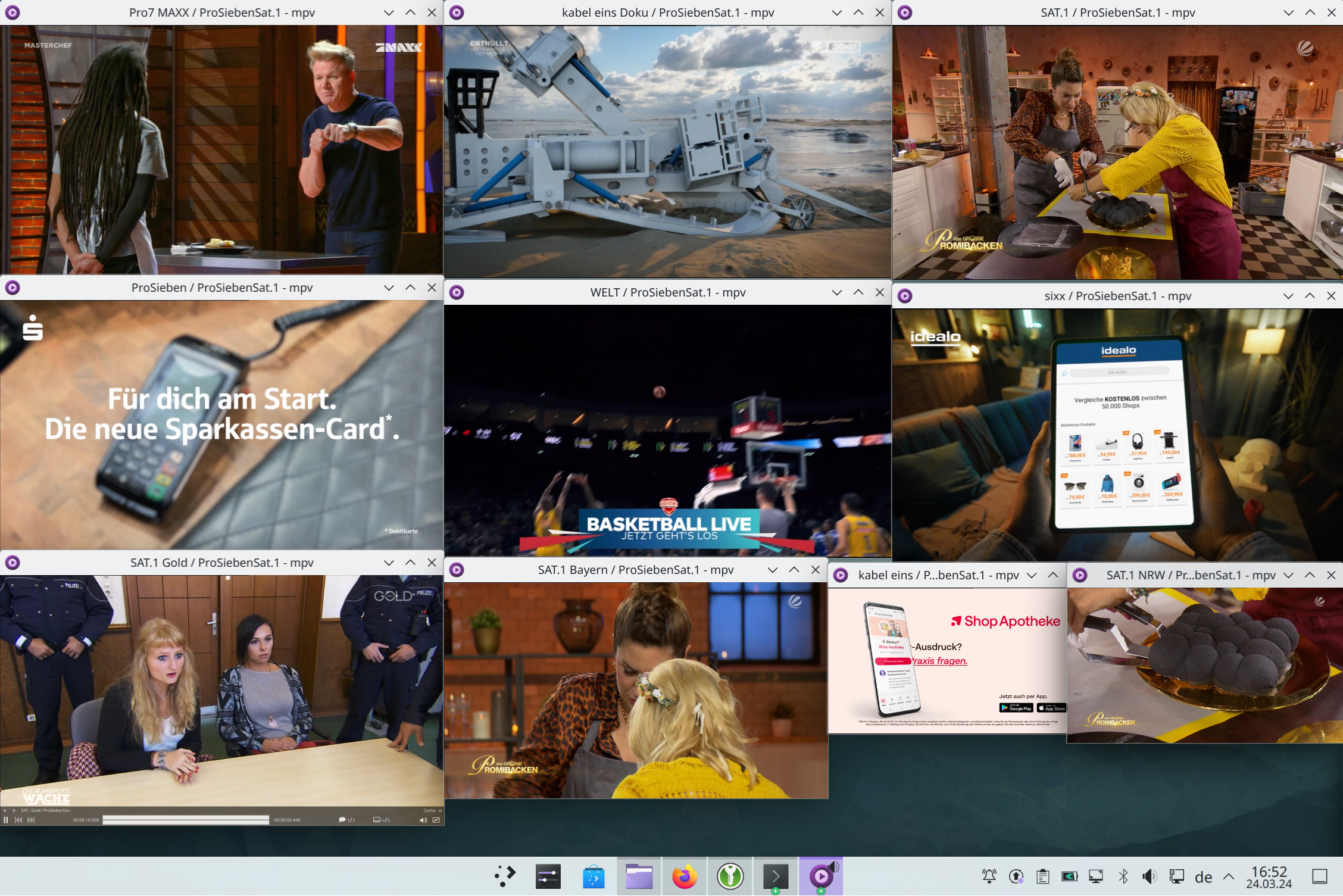Open KeePassXC from the taskbar
Viewport: 1343px width, 896px height.
730,876
